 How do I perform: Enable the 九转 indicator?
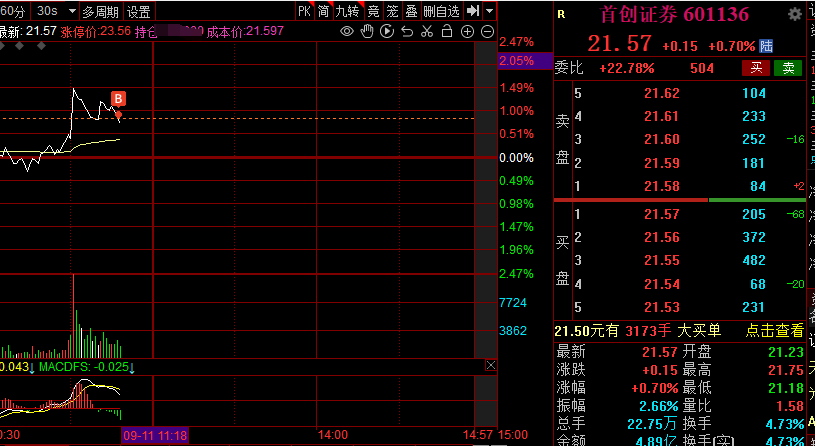(347, 10)
